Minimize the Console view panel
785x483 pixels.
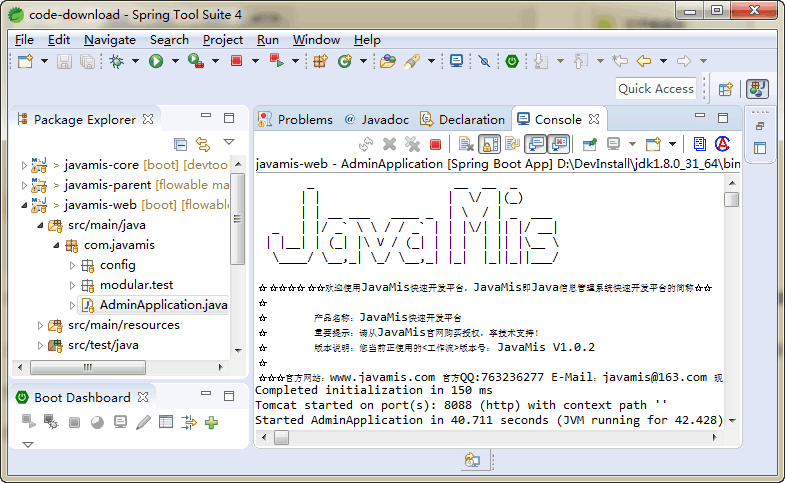coord(700,116)
